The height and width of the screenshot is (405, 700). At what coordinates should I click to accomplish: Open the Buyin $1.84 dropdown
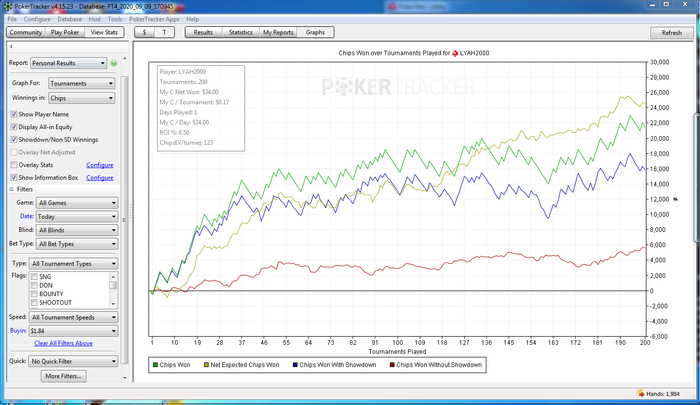coord(73,331)
